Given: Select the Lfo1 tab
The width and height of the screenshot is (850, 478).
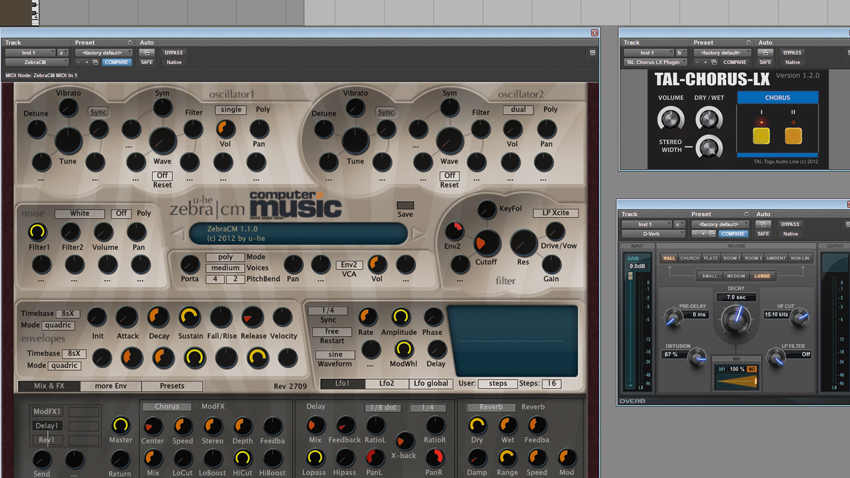Looking at the screenshot, I should [342, 383].
